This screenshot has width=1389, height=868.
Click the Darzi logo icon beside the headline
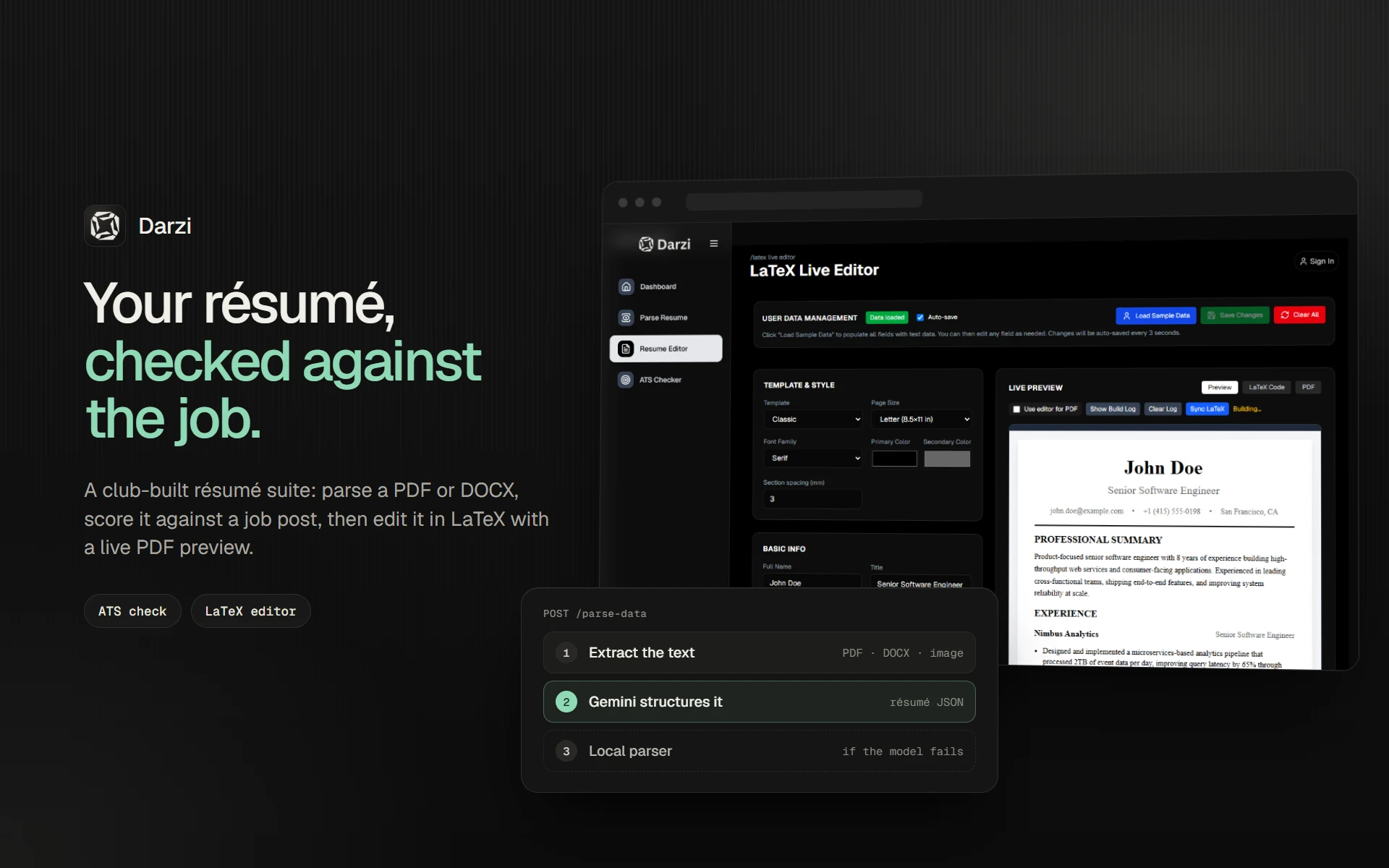[105, 226]
